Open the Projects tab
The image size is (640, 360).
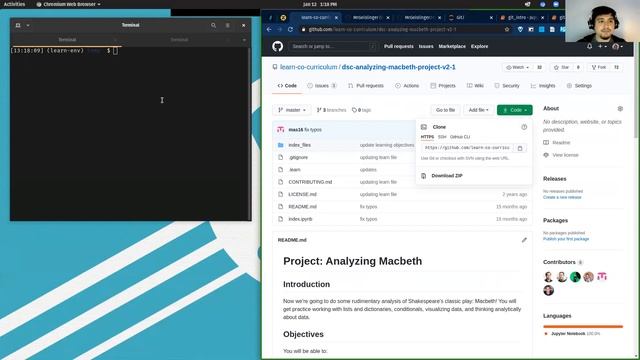pyautogui.click(x=443, y=86)
